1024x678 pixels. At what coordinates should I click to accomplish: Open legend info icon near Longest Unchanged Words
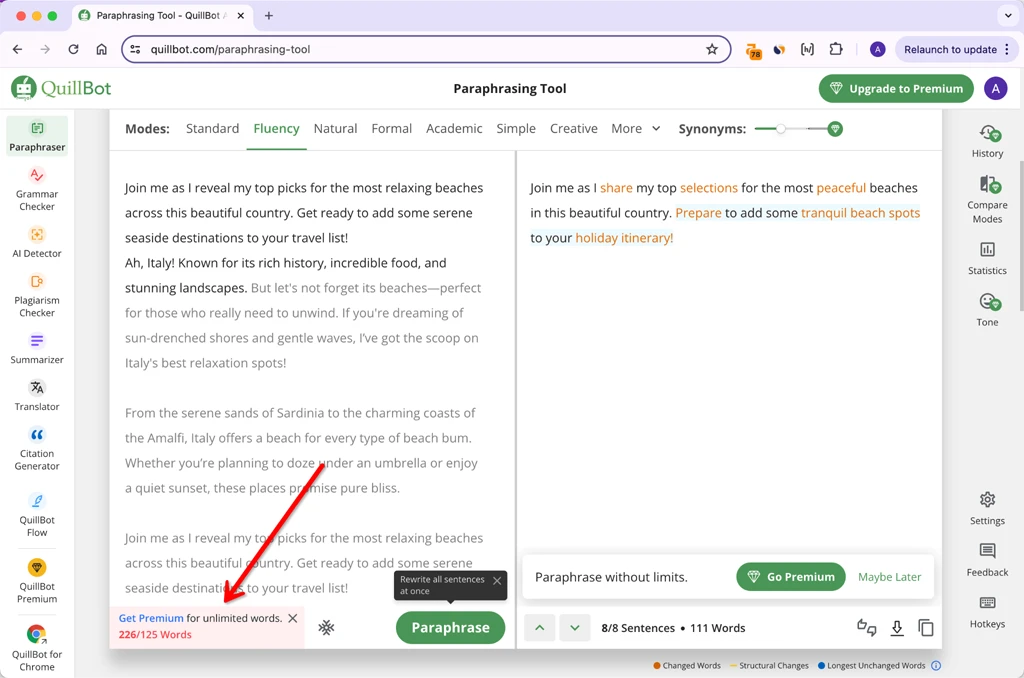pos(936,666)
